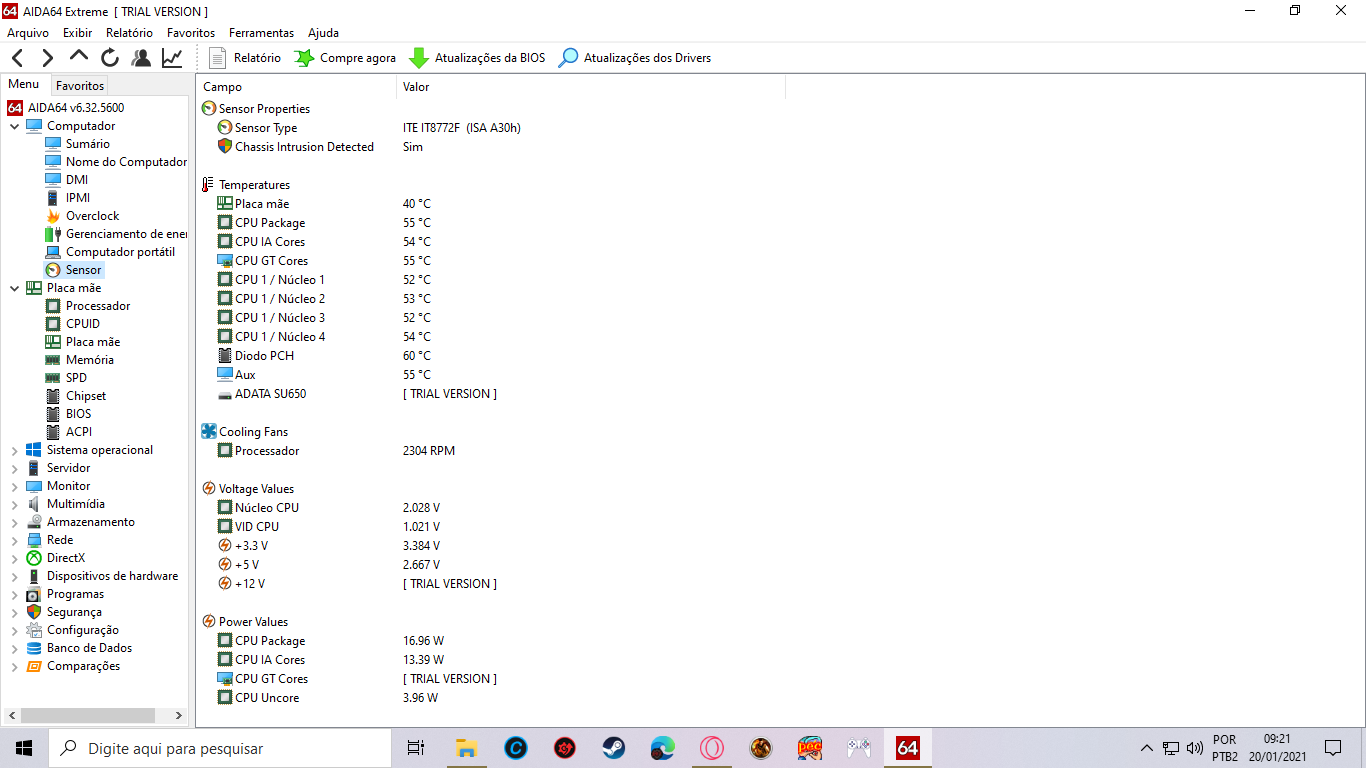Viewport: 1366px width, 768px height.
Task: Select Nome do Computador in tree
Action: point(116,162)
